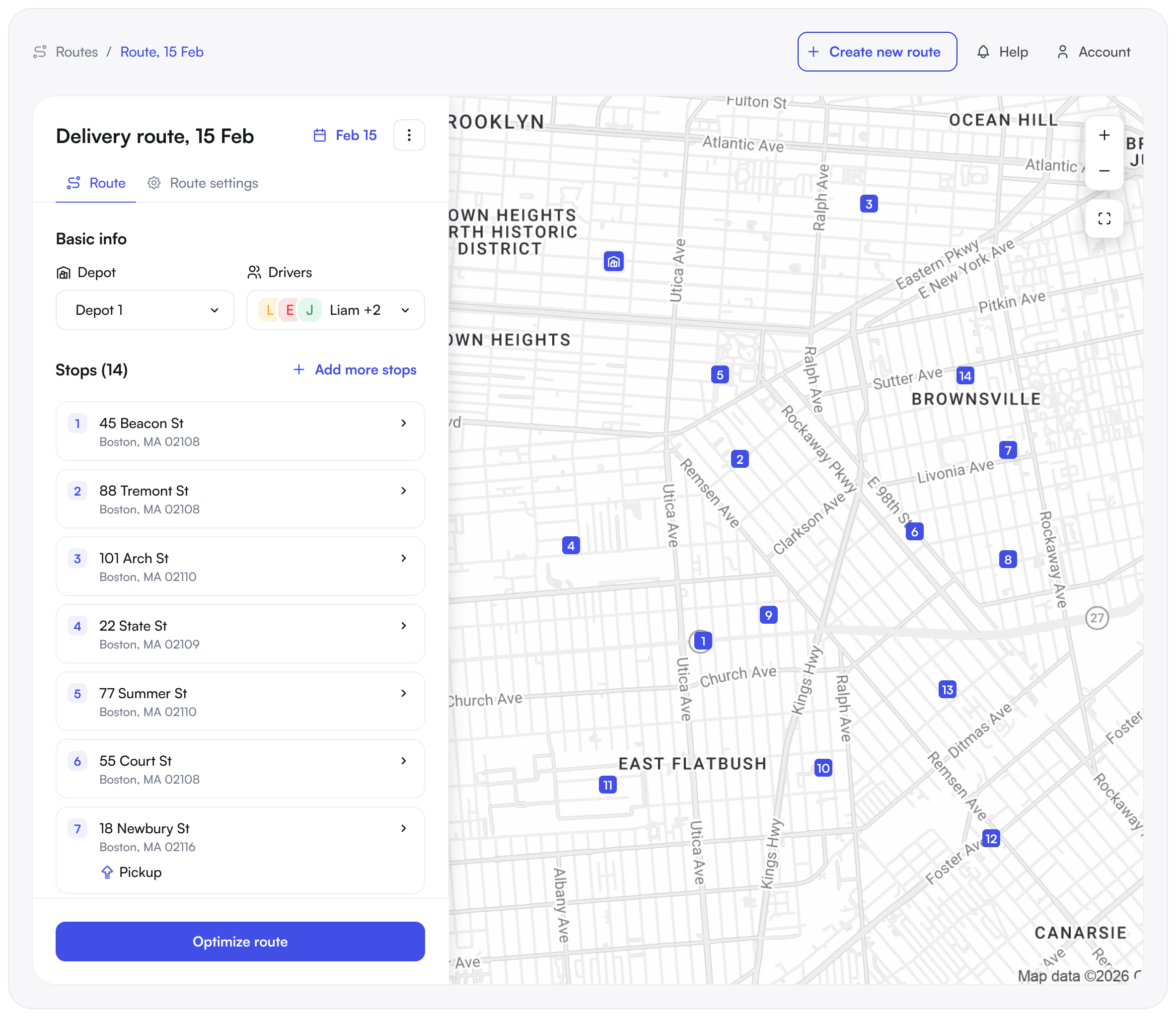Toggle fullscreen map view
Viewport: 1176px width, 1017px height.
tap(1104, 218)
